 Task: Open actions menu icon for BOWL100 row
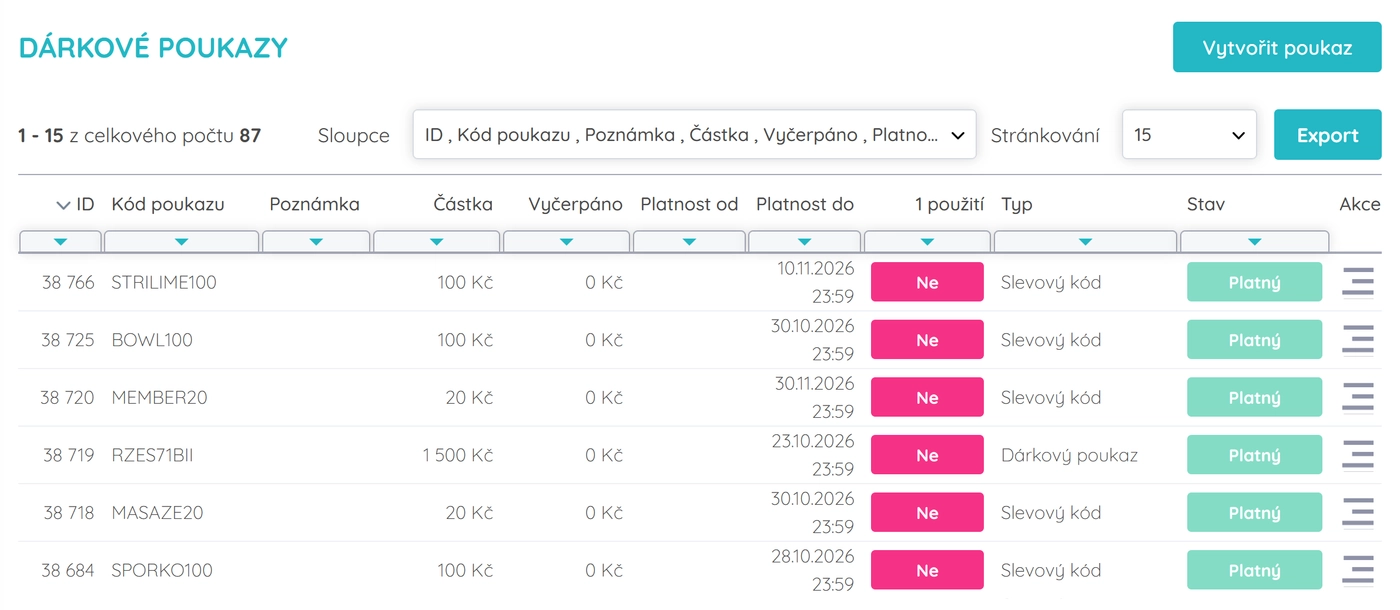click(1357, 340)
